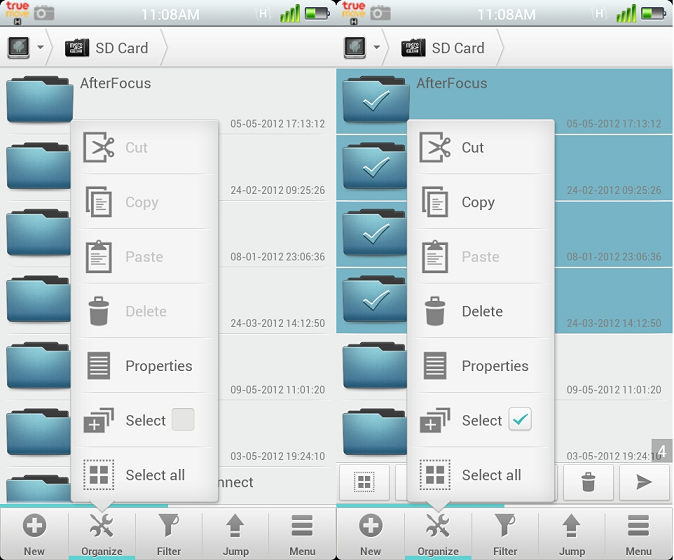Screen dimensions: 674x560
Task: Enable unchecked Select checkbox in left popup
Action: pos(183,420)
